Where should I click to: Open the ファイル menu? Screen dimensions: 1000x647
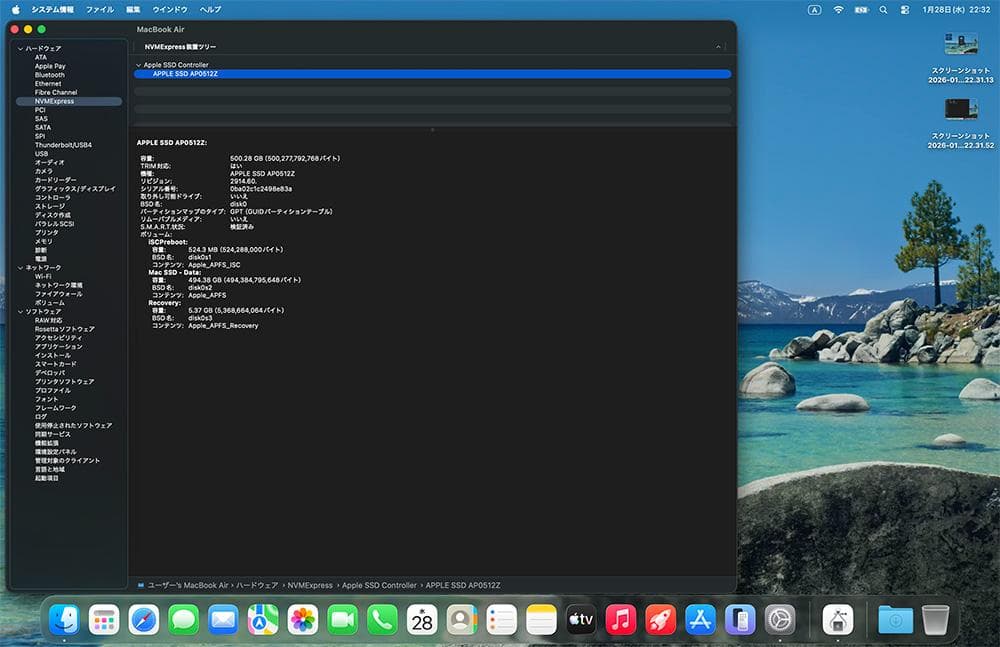tap(99, 9)
